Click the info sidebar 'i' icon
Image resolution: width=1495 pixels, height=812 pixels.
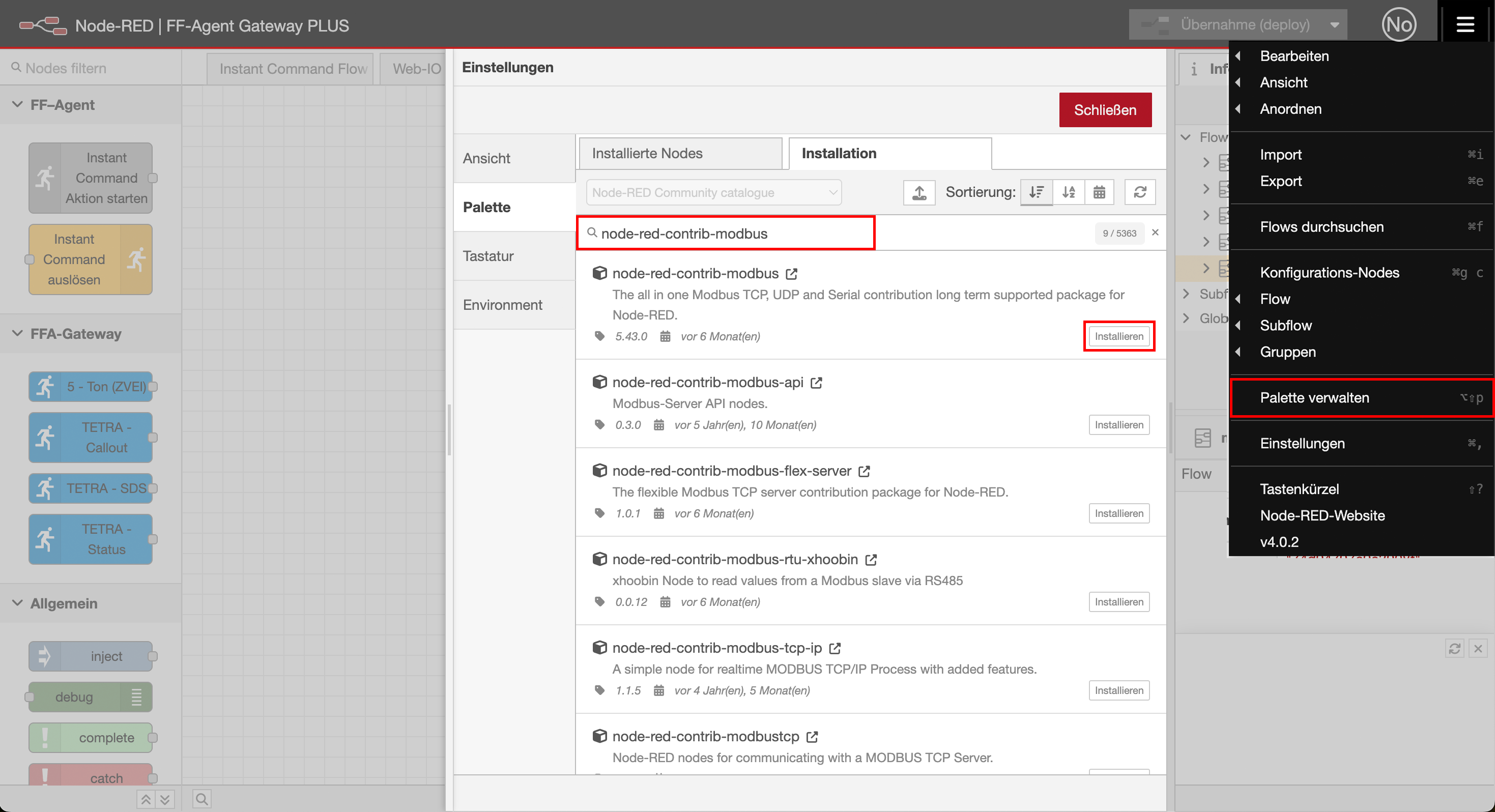click(1194, 69)
